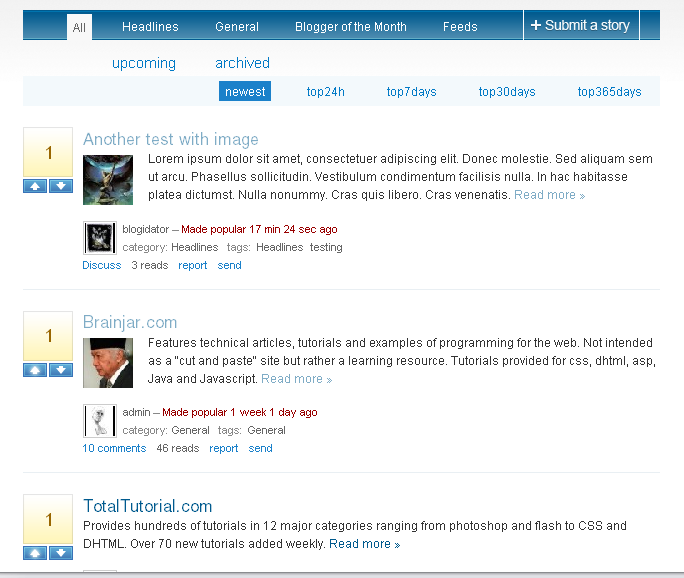The height and width of the screenshot is (578, 684).
Task: Downvote the TotalTutorial.com story
Action: pyautogui.click(x=61, y=553)
